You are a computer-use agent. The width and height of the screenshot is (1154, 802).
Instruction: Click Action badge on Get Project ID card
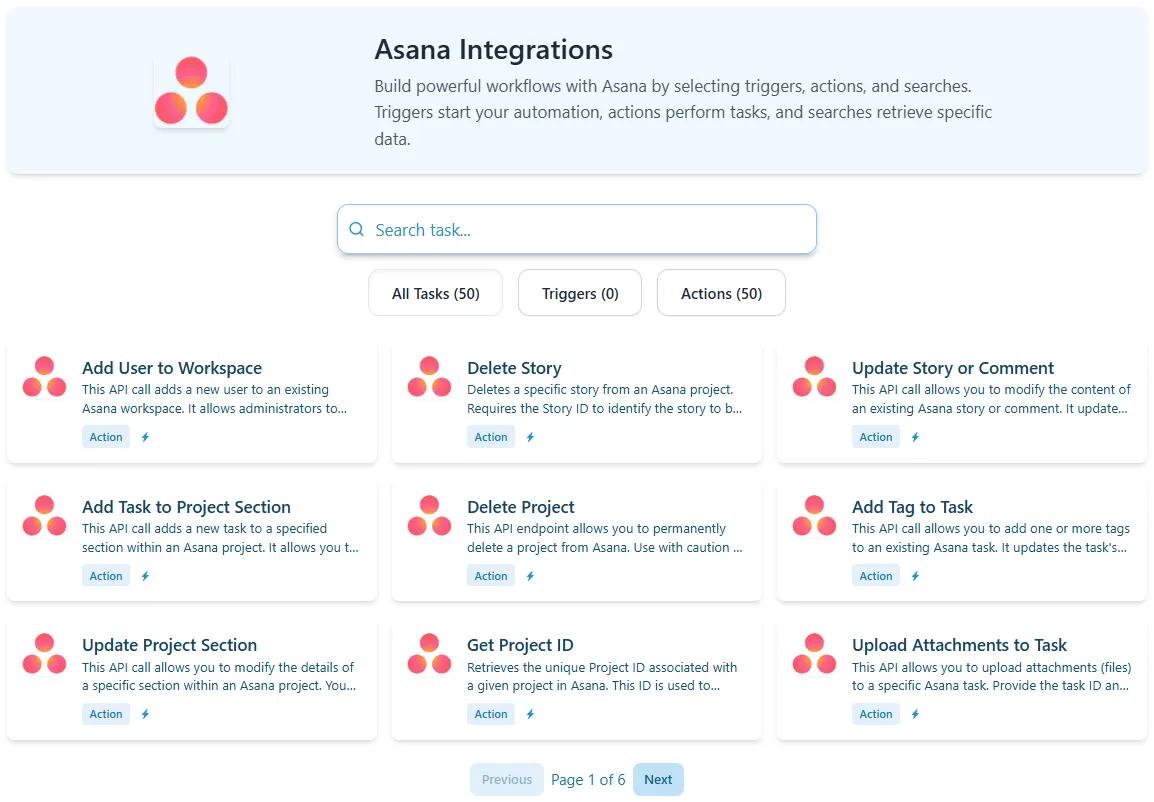[x=491, y=714]
